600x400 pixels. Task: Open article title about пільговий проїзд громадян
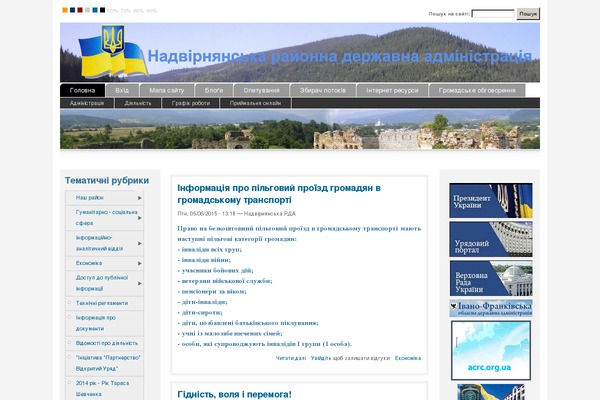[x=279, y=194]
